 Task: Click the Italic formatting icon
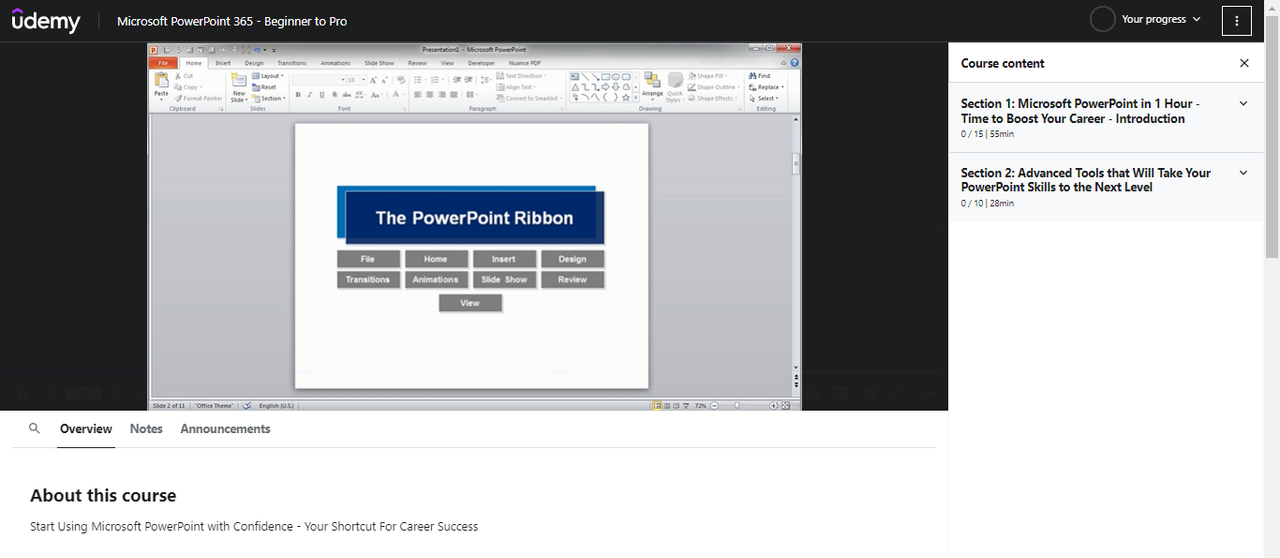[x=309, y=95]
